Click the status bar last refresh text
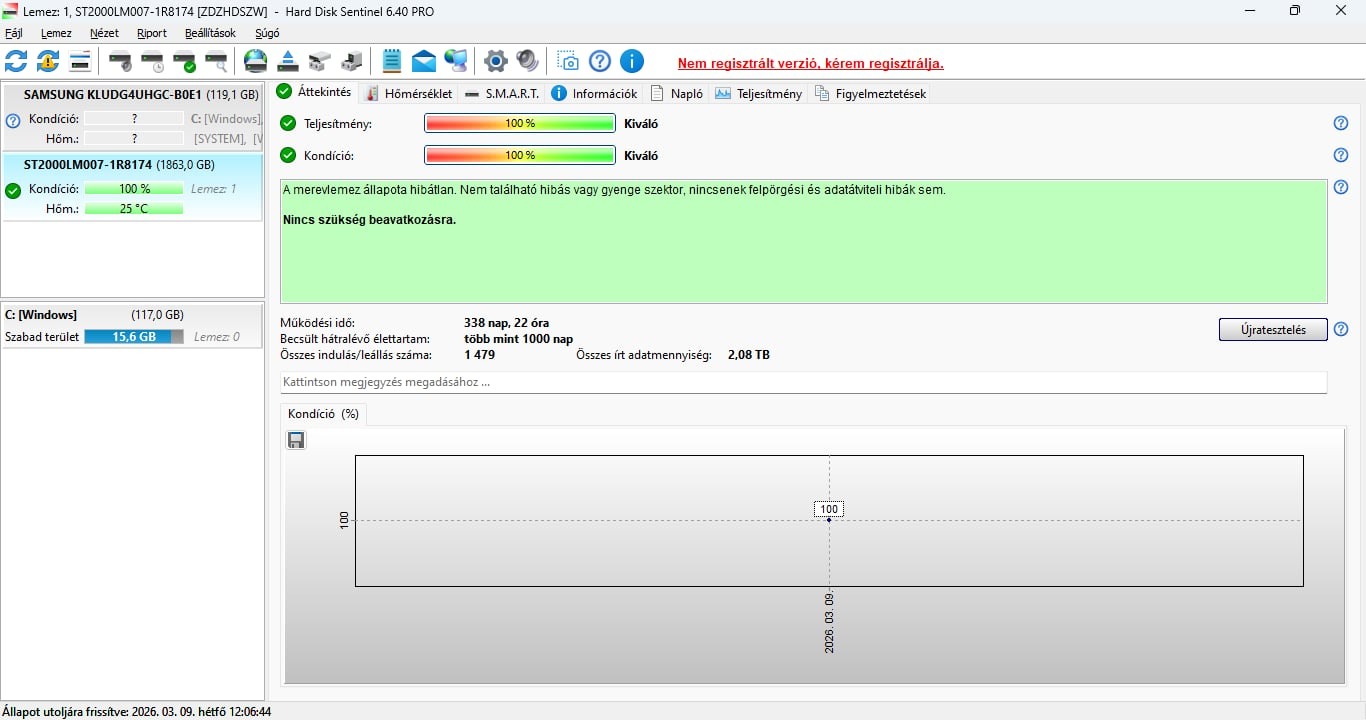 tap(137, 712)
